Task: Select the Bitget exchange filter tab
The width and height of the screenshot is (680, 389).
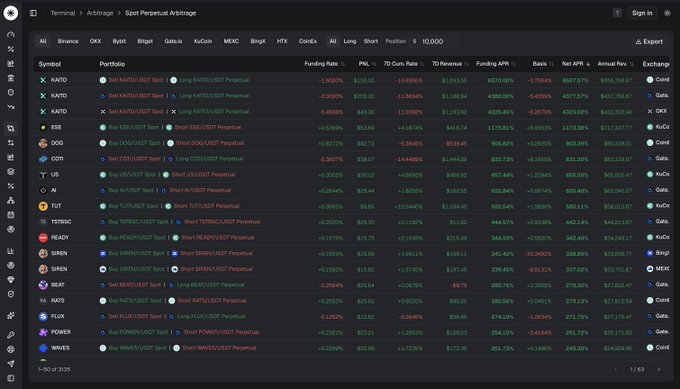Action: (145, 41)
